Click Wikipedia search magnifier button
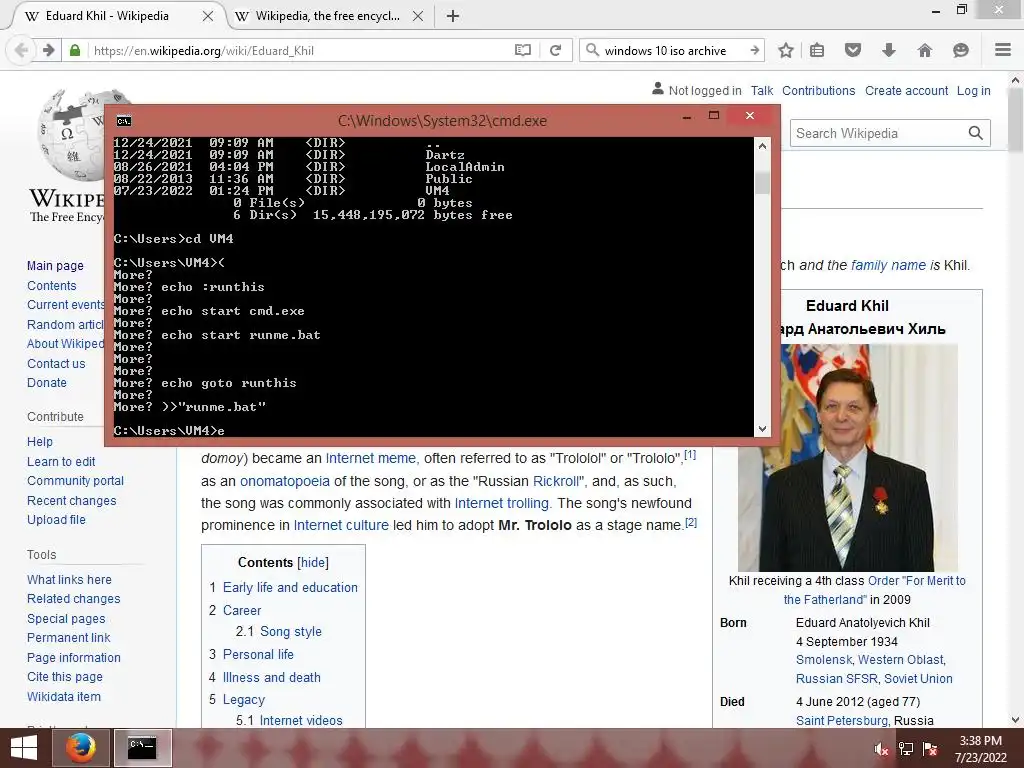This screenshot has width=1024, height=768. 976,133
